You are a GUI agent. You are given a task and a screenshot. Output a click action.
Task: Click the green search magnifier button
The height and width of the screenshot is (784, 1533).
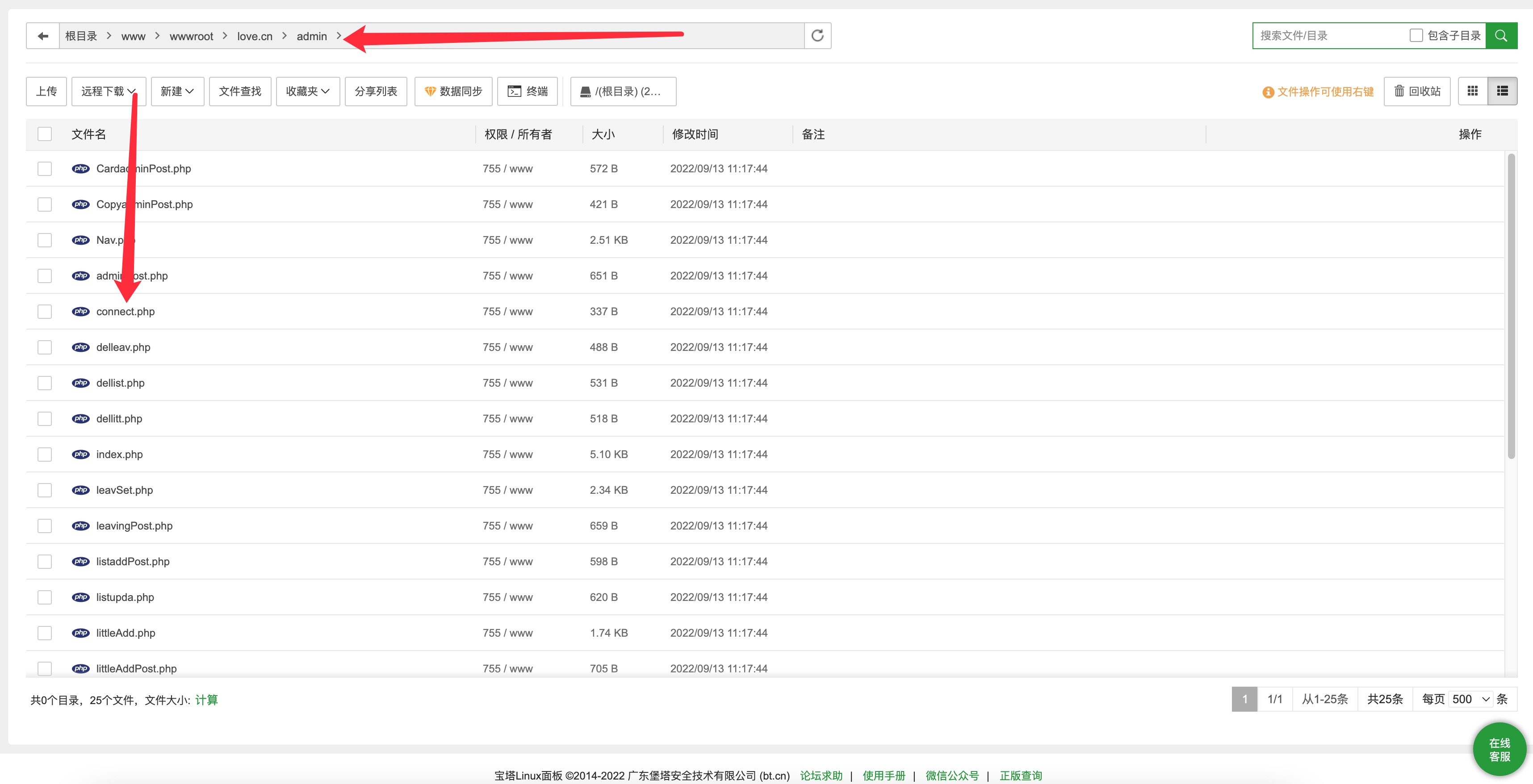click(1501, 36)
